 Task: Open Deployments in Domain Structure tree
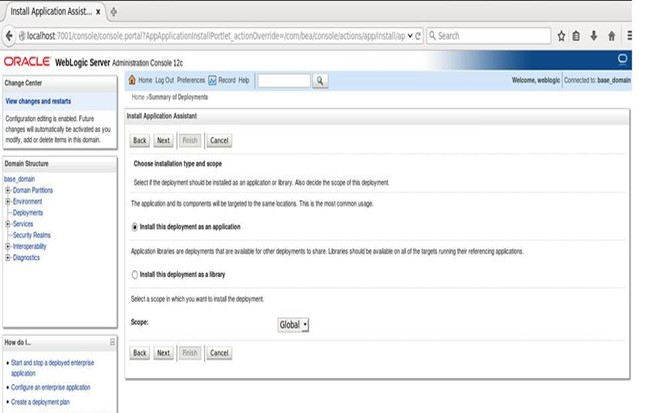pyautogui.click(x=28, y=213)
